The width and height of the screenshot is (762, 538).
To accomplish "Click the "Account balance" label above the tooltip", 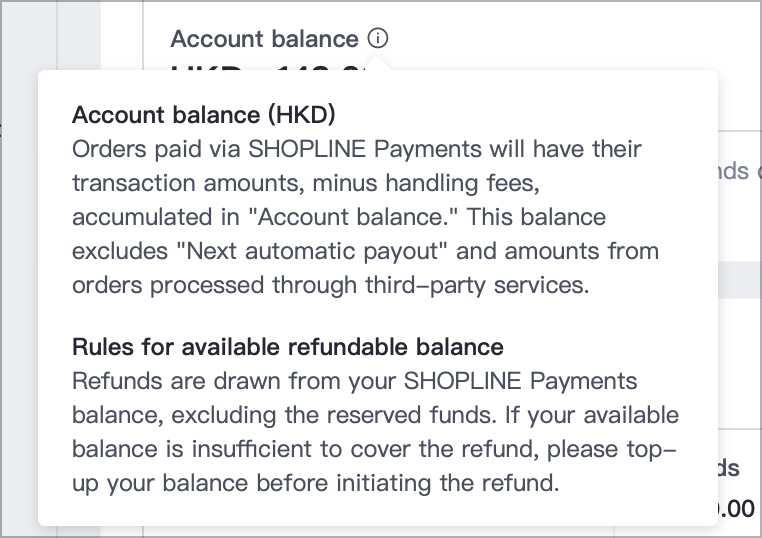I will click(x=264, y=39).
